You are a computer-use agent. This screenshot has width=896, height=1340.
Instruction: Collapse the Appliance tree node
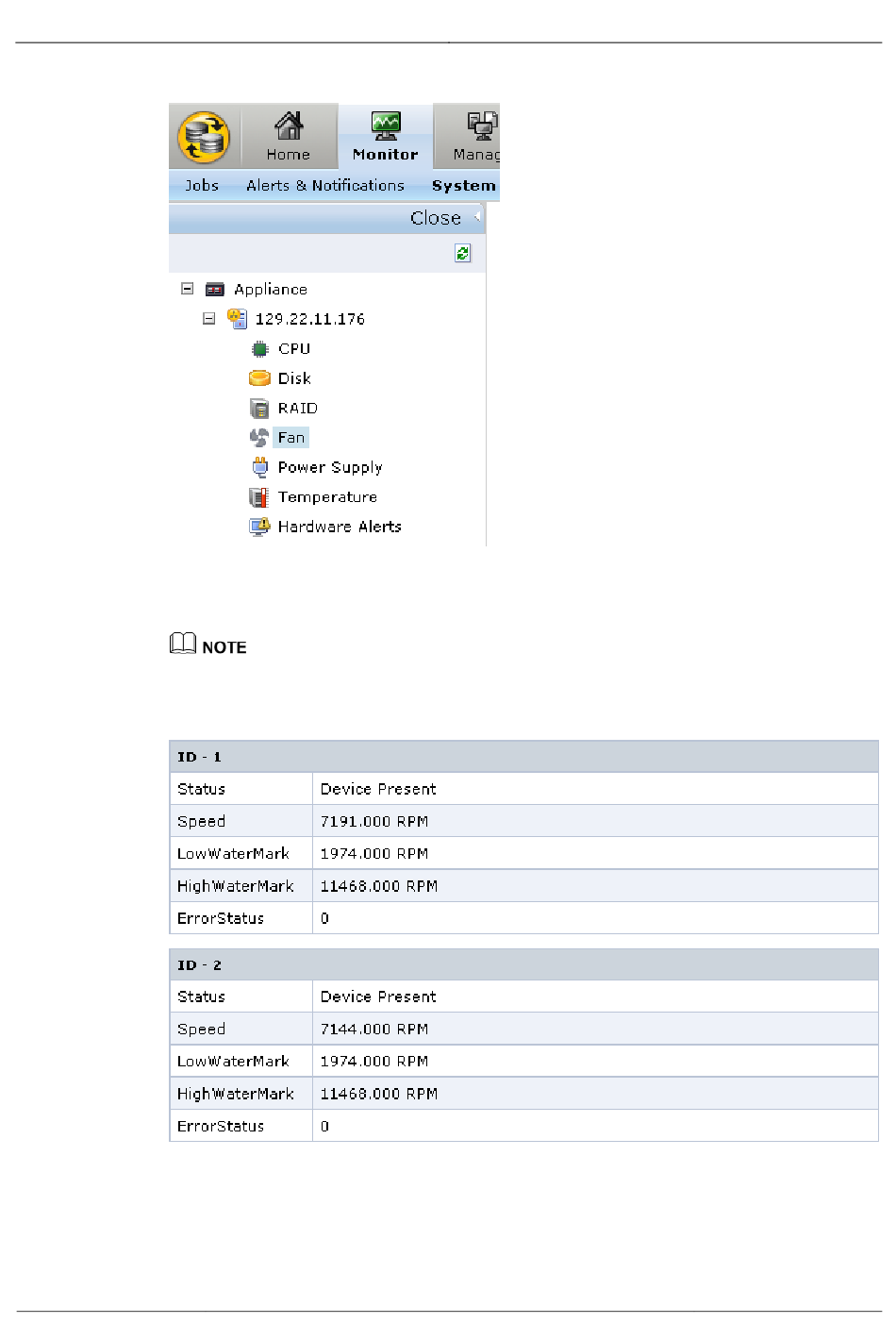click(x=188, y=289)
